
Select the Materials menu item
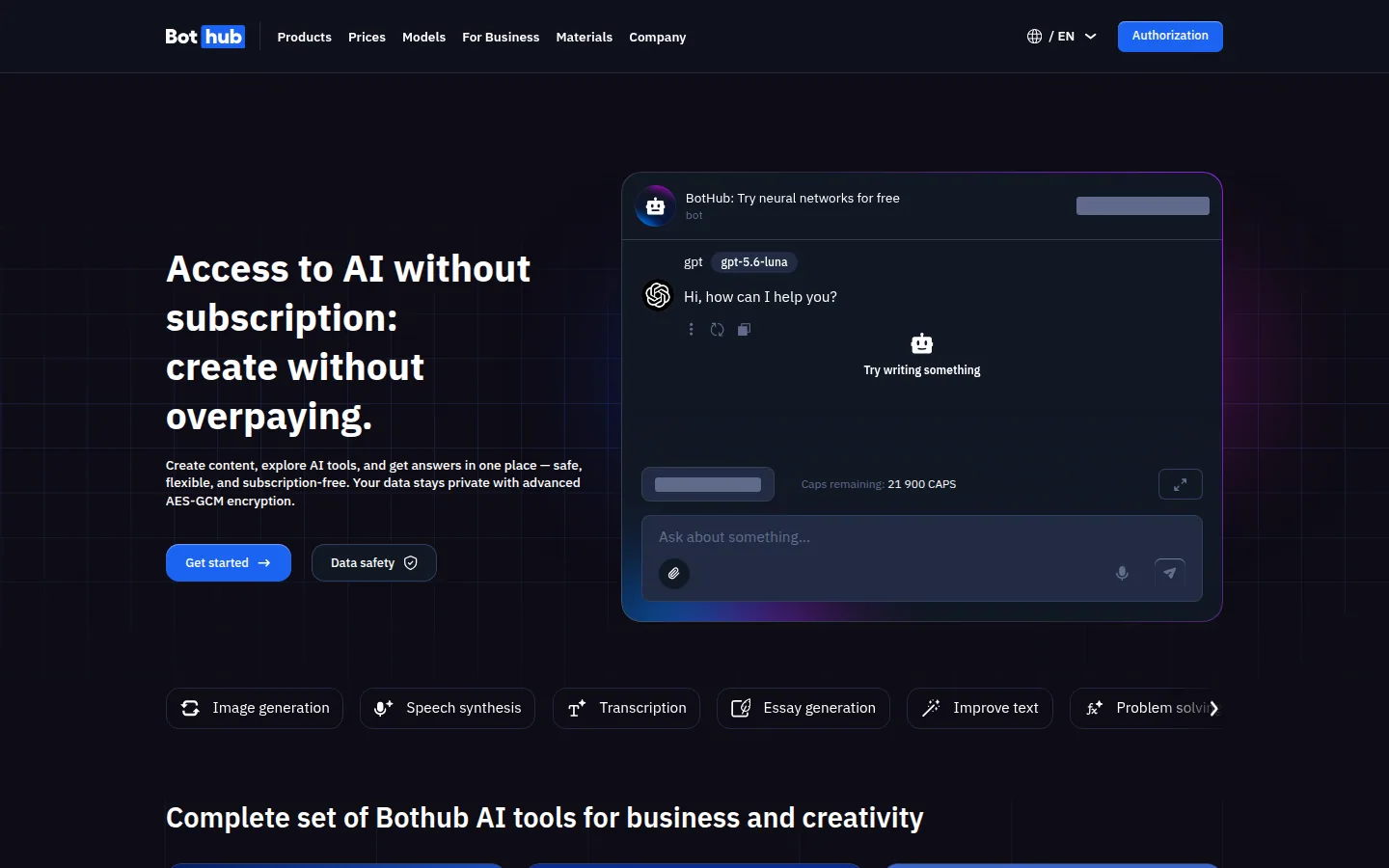585,37
